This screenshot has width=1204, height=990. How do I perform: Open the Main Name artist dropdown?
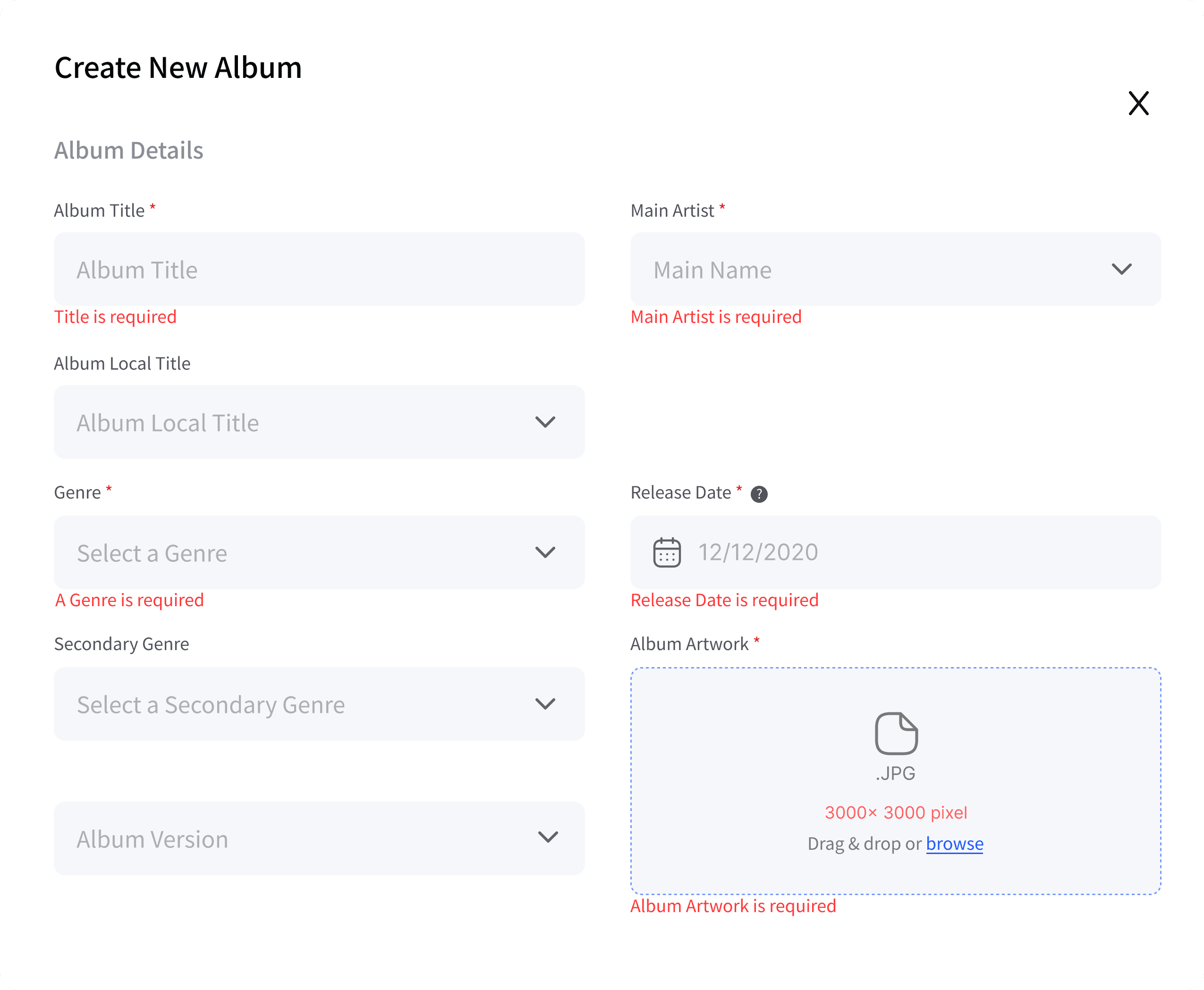pos(895,269)
